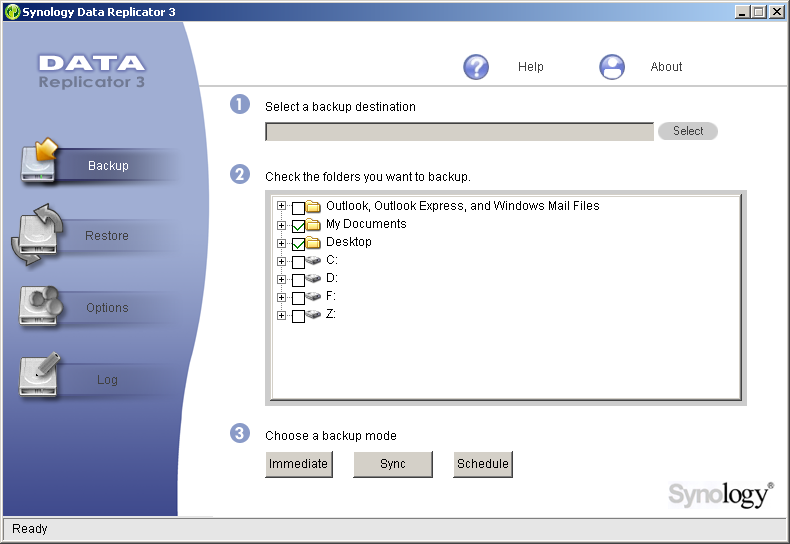The image size is (790, 544).
Task: Minimize the Data Replicator window
Action: coord(742,12)
